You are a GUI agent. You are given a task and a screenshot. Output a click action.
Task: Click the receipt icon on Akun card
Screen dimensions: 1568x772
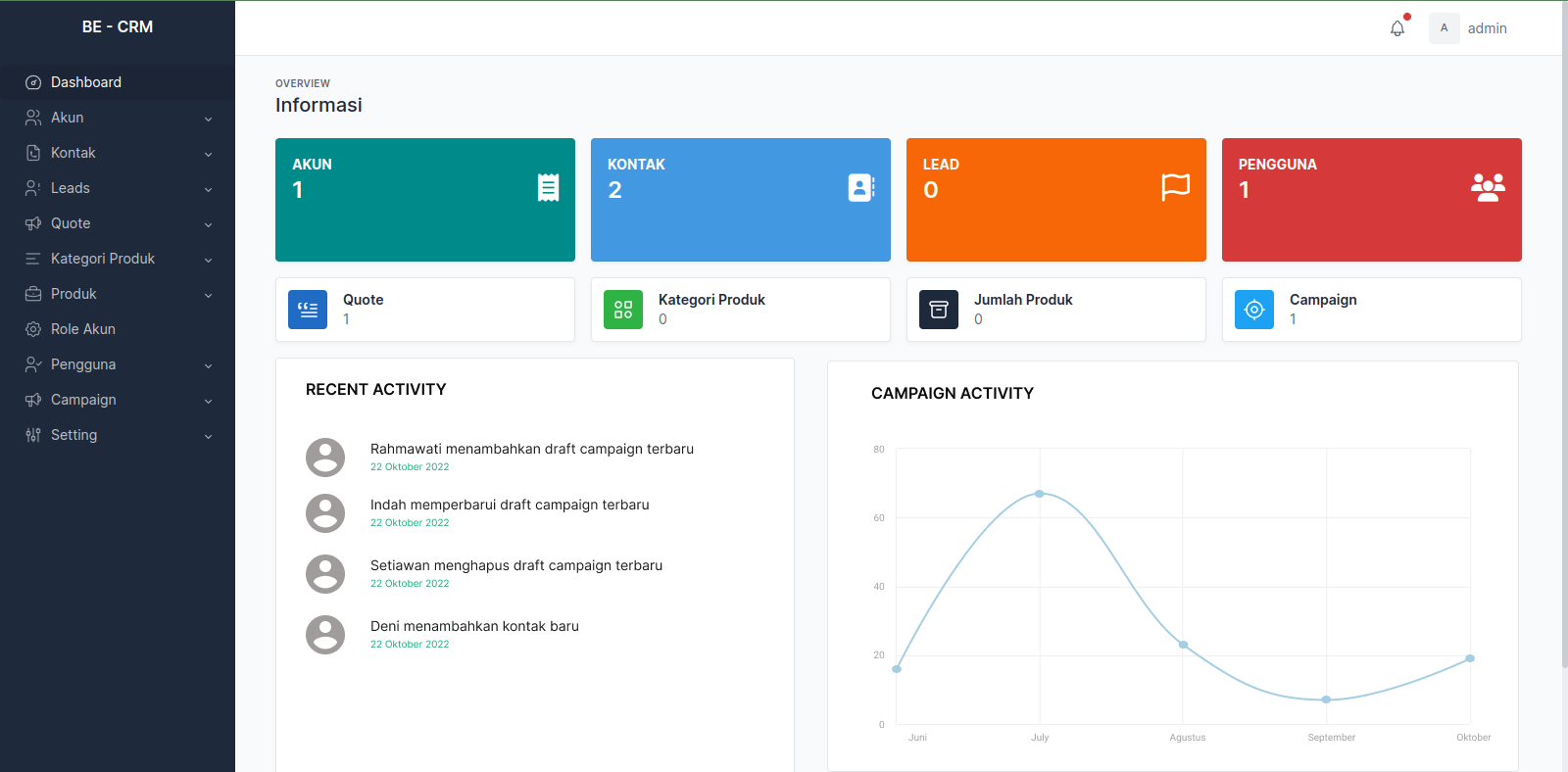[549, 187]
